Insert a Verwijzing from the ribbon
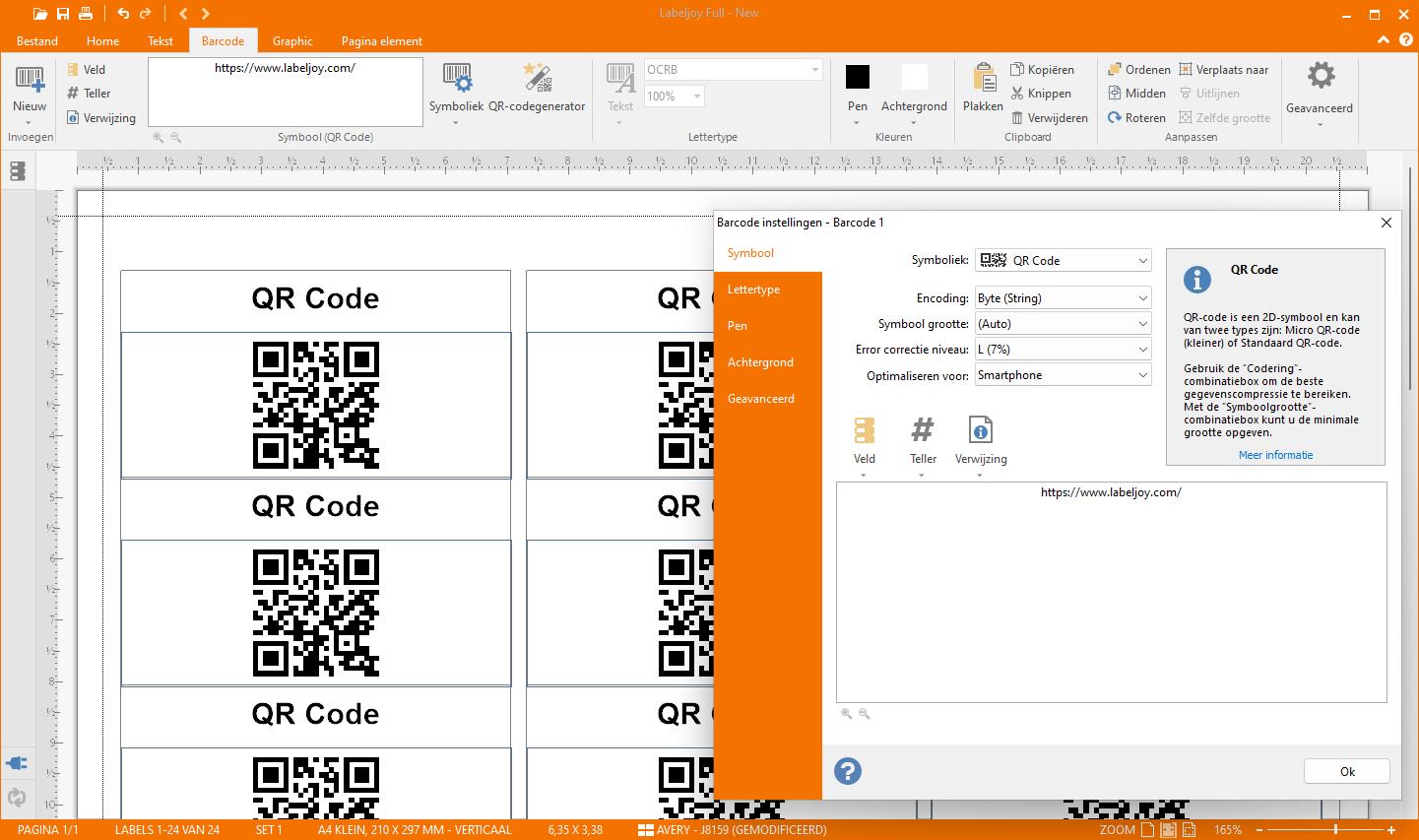 click(x=101, y=118)
